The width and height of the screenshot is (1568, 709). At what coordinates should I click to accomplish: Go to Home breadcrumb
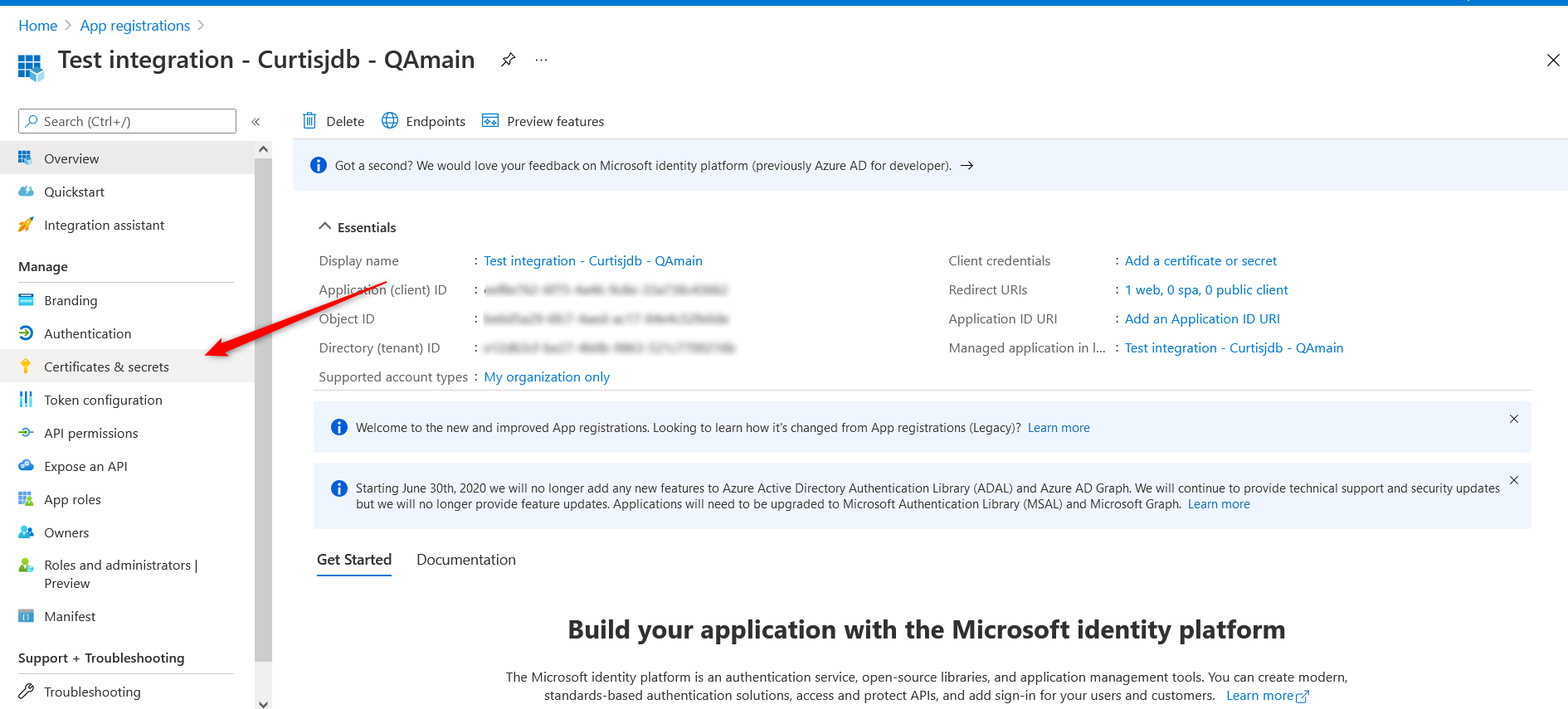[38, 25]
